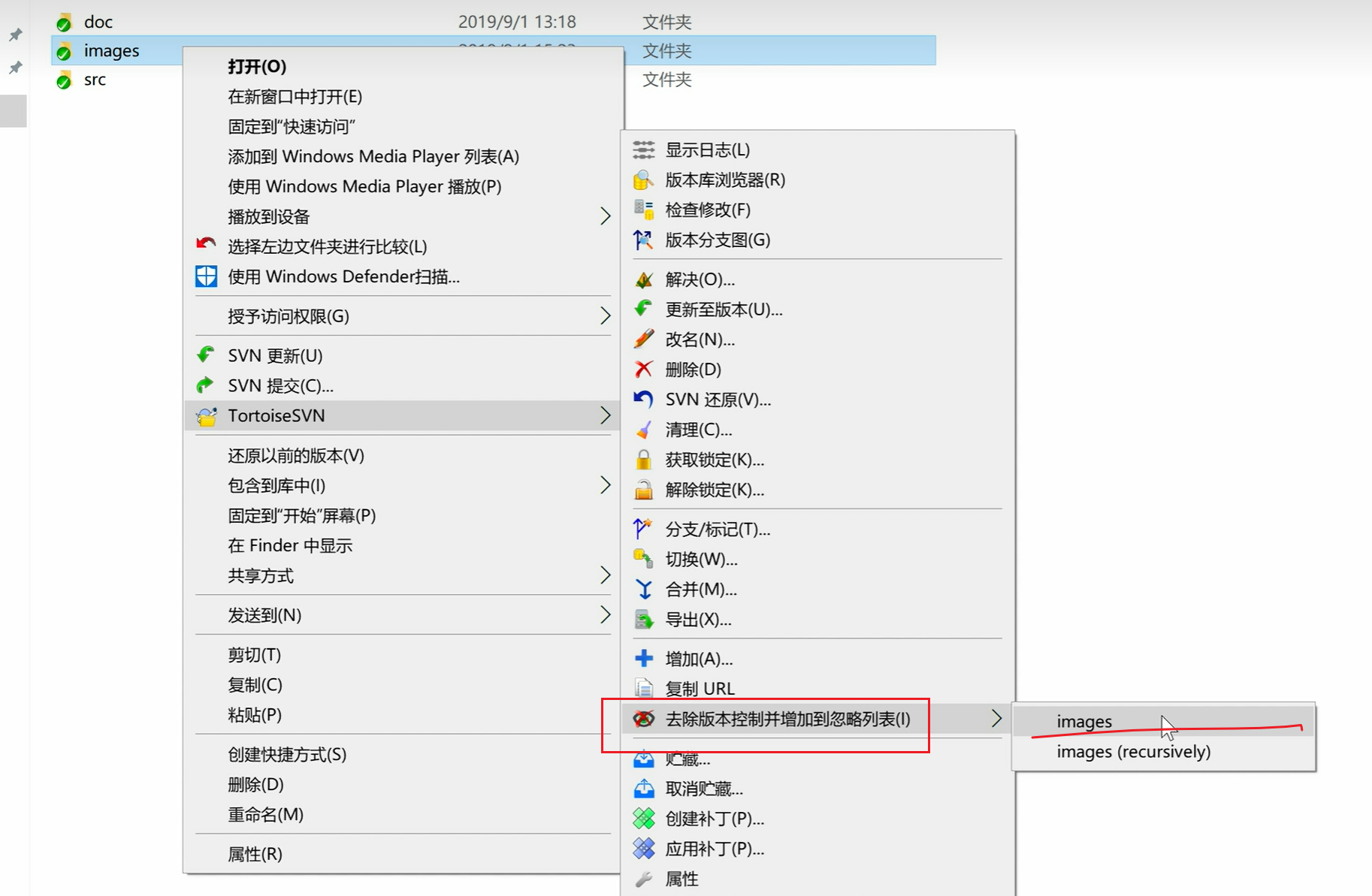Click the Switch icon
This screenshot has width=1372, height=896.
tap(644, 560)
